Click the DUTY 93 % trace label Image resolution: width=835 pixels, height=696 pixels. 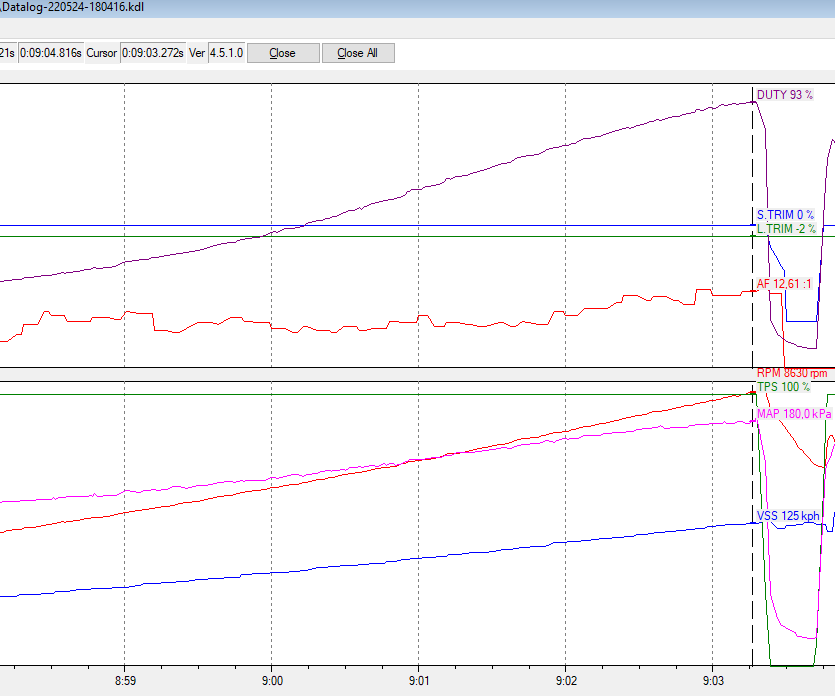[x=785, y=96]
